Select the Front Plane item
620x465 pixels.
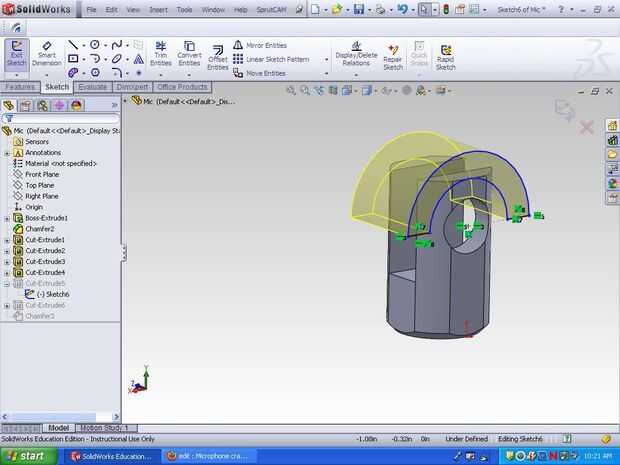[41, 174]
